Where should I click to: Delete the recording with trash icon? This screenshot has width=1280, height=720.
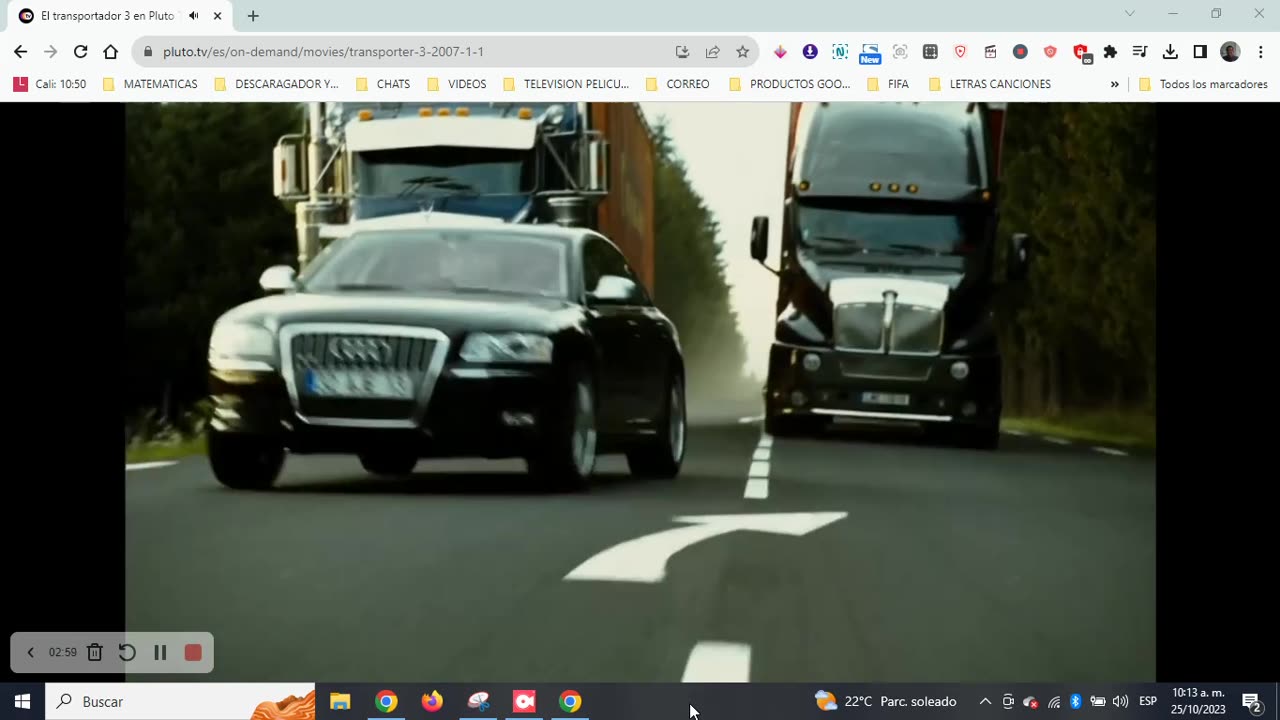(95, 652)
